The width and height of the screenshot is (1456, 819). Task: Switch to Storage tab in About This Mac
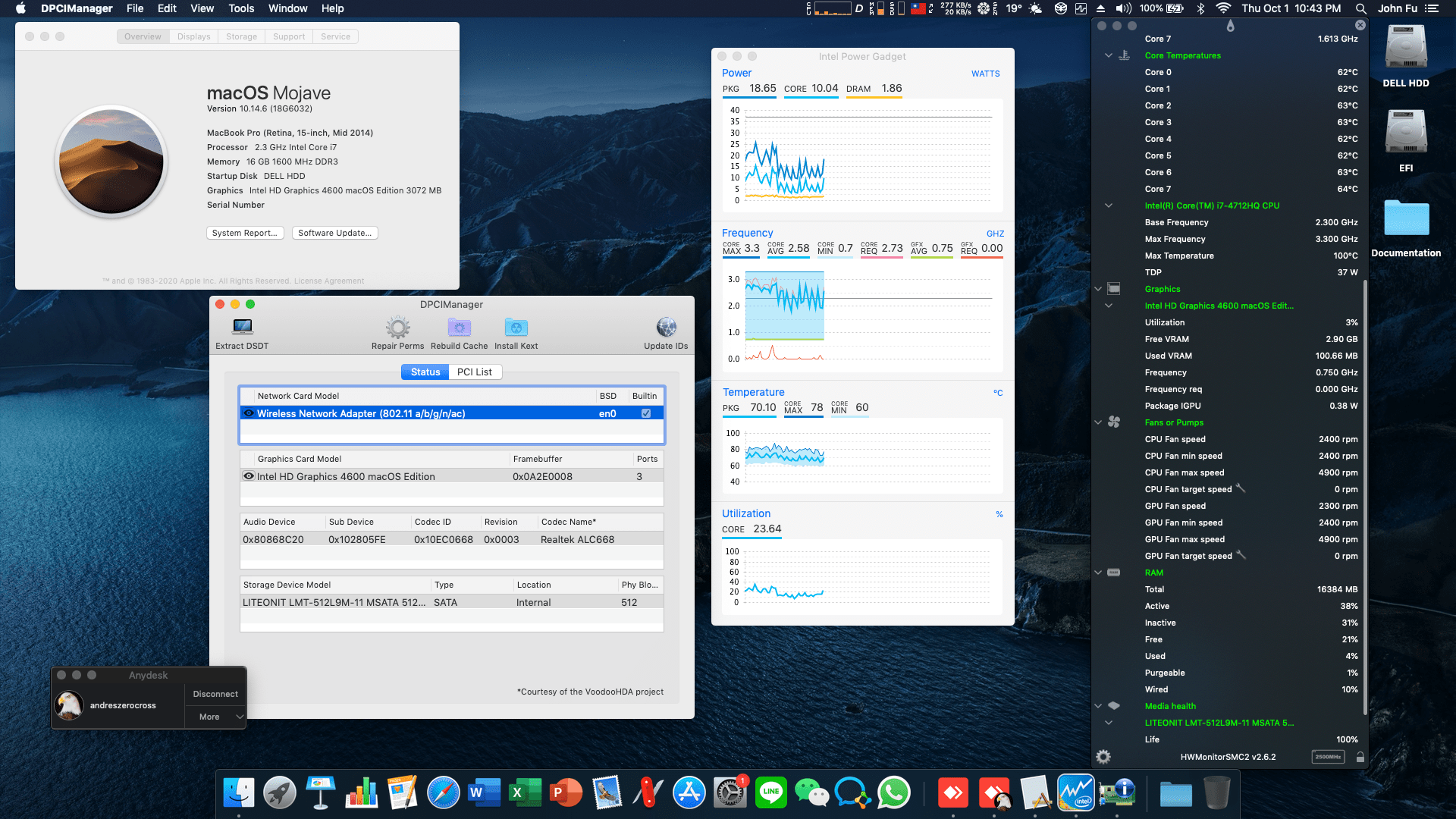tap(241, 36)
